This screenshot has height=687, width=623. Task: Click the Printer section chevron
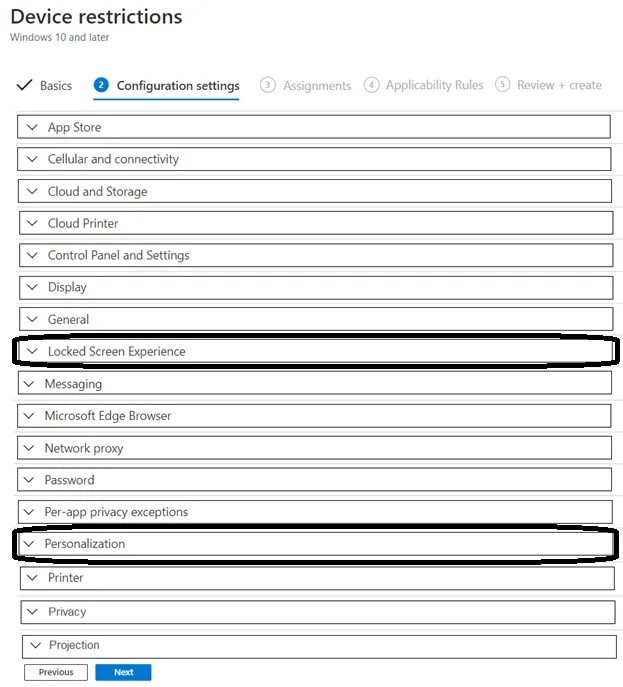(x=32, y=577)
